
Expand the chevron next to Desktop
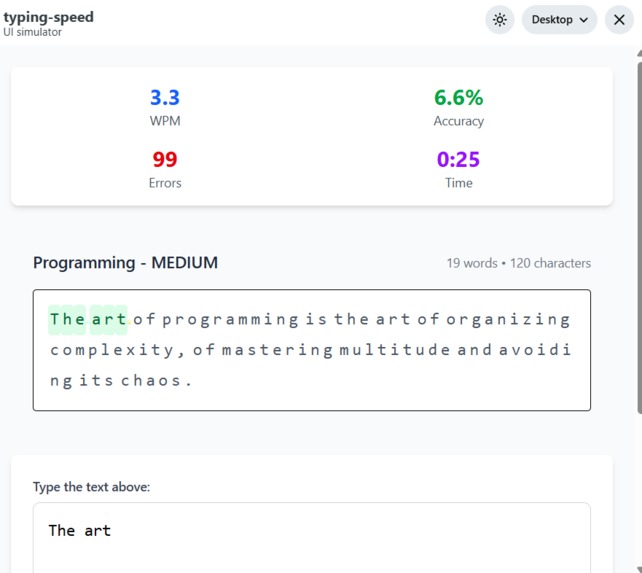click(x=584, y=20)
